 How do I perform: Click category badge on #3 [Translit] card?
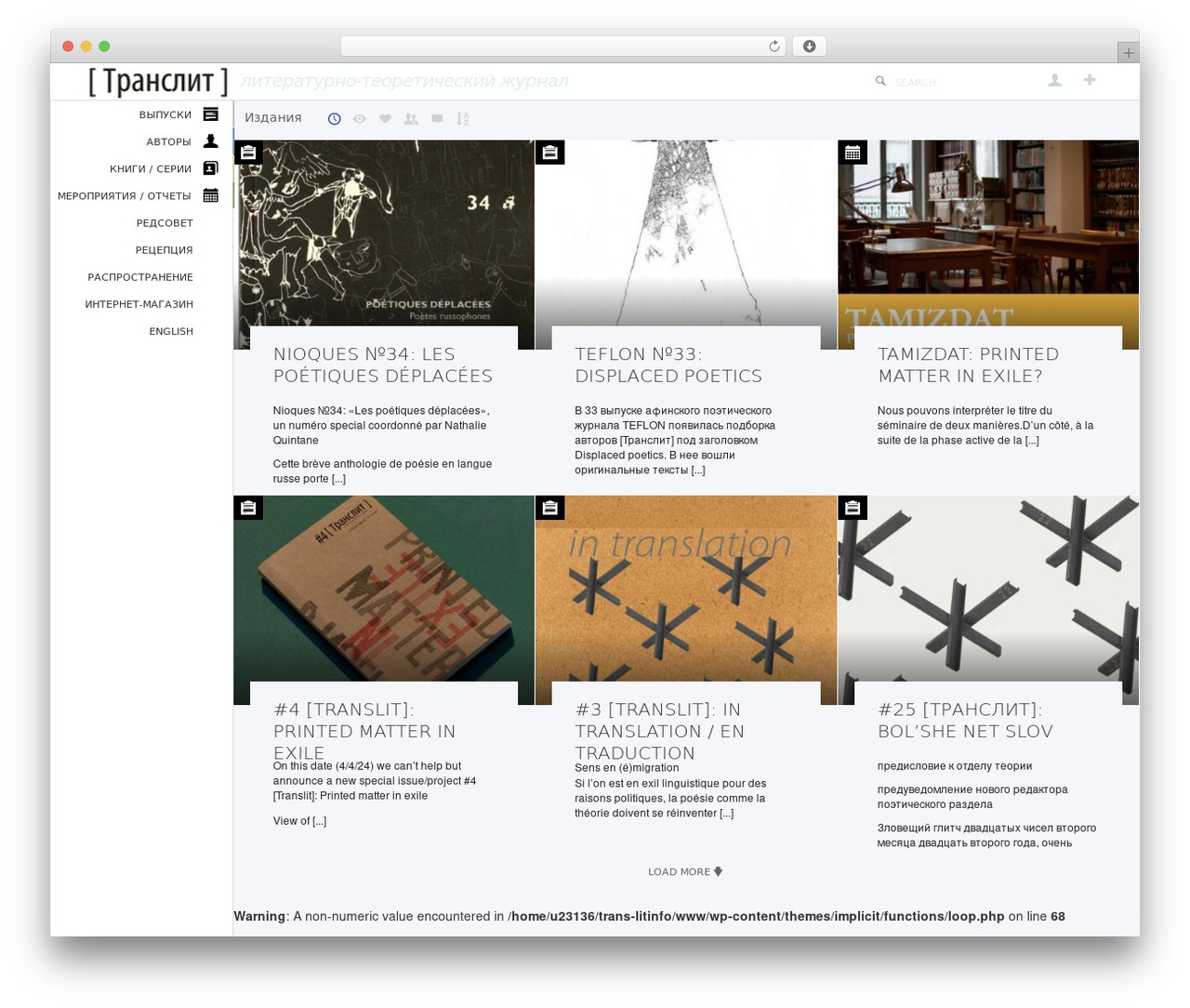tap(550, 508)
